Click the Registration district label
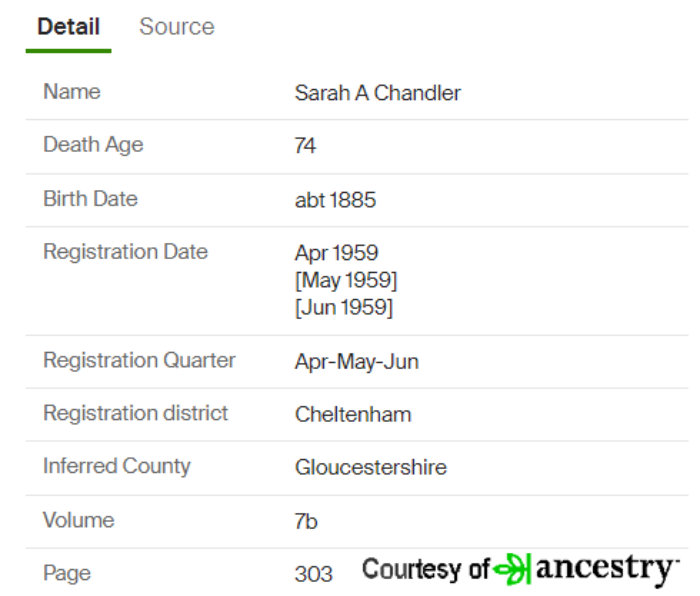 (136, 413)
